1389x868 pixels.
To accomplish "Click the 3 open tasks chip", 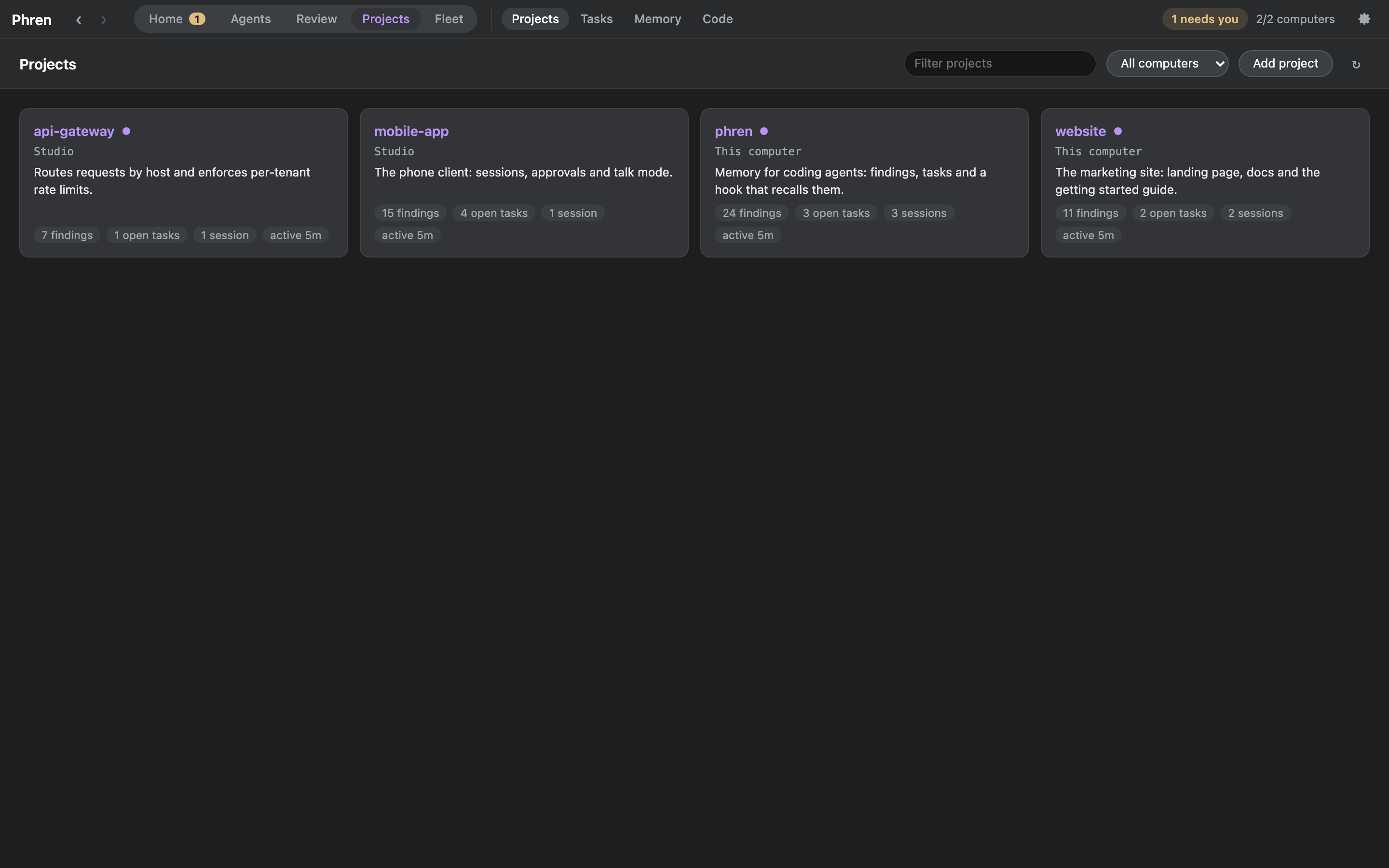I will pos(836,213).
